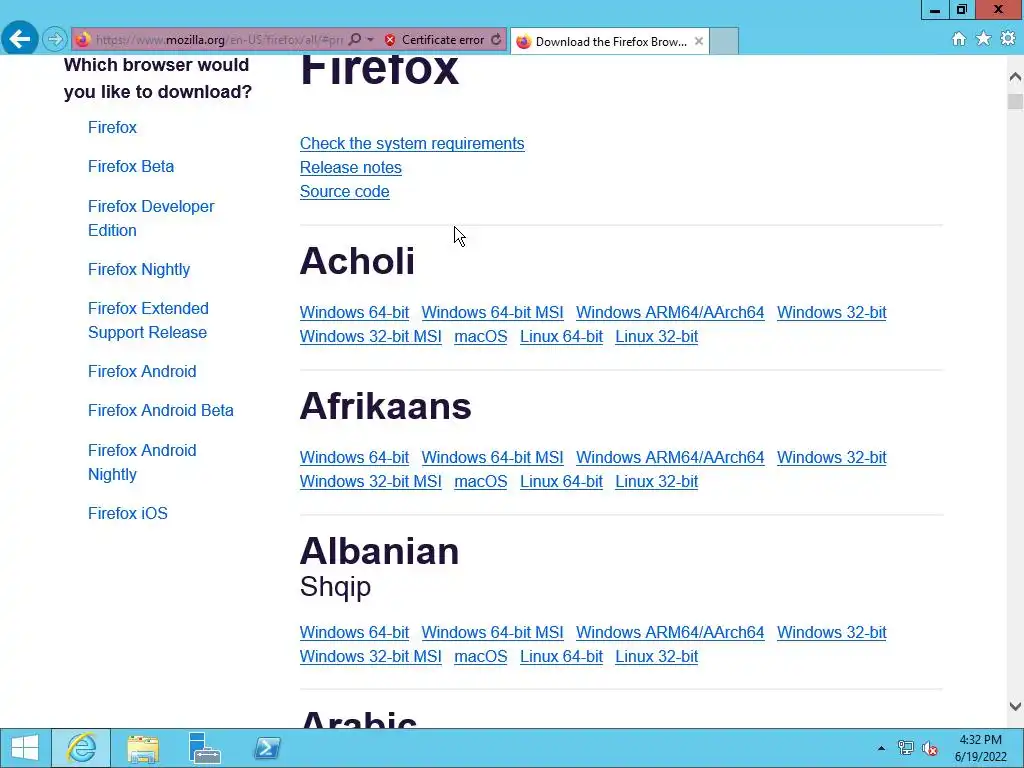Download Afrikaans Linux 64-bit

(x=561, y=482)
